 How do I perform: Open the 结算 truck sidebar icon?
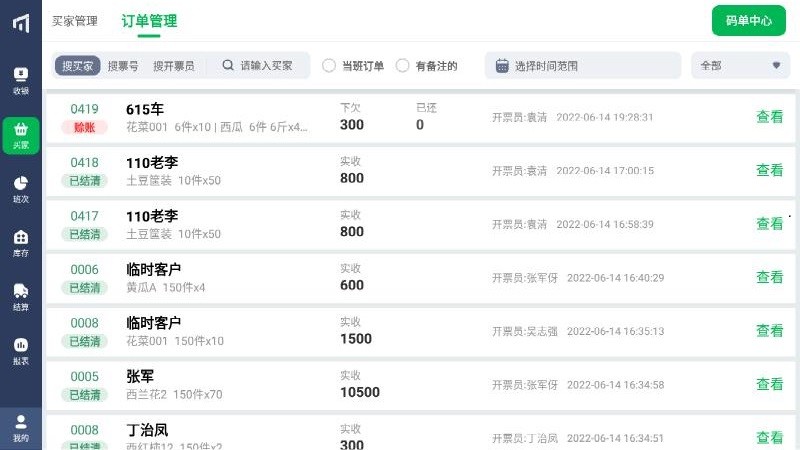(x=20, y=297)
